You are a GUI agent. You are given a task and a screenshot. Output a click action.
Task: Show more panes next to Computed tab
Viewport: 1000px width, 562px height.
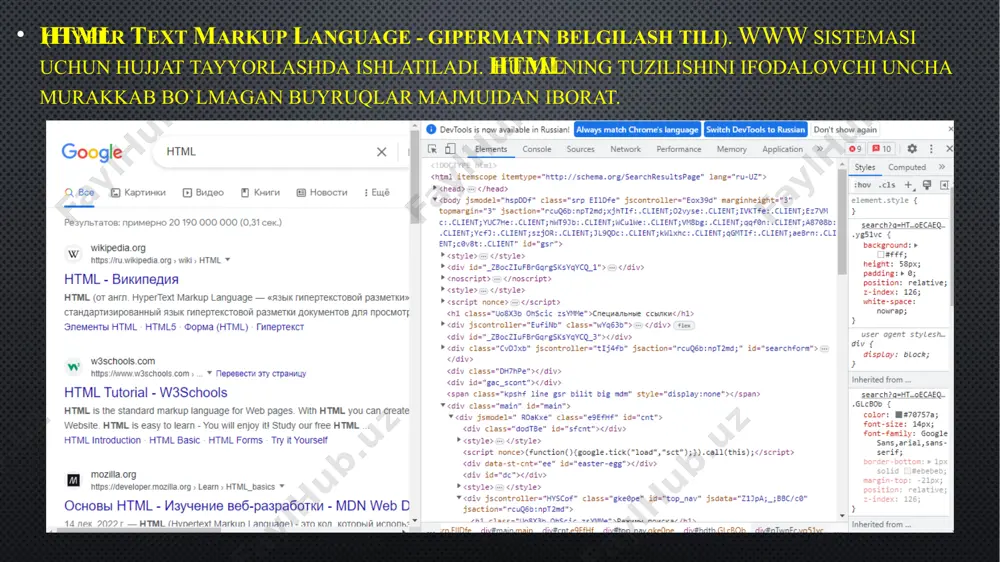[x=942, y=167]
